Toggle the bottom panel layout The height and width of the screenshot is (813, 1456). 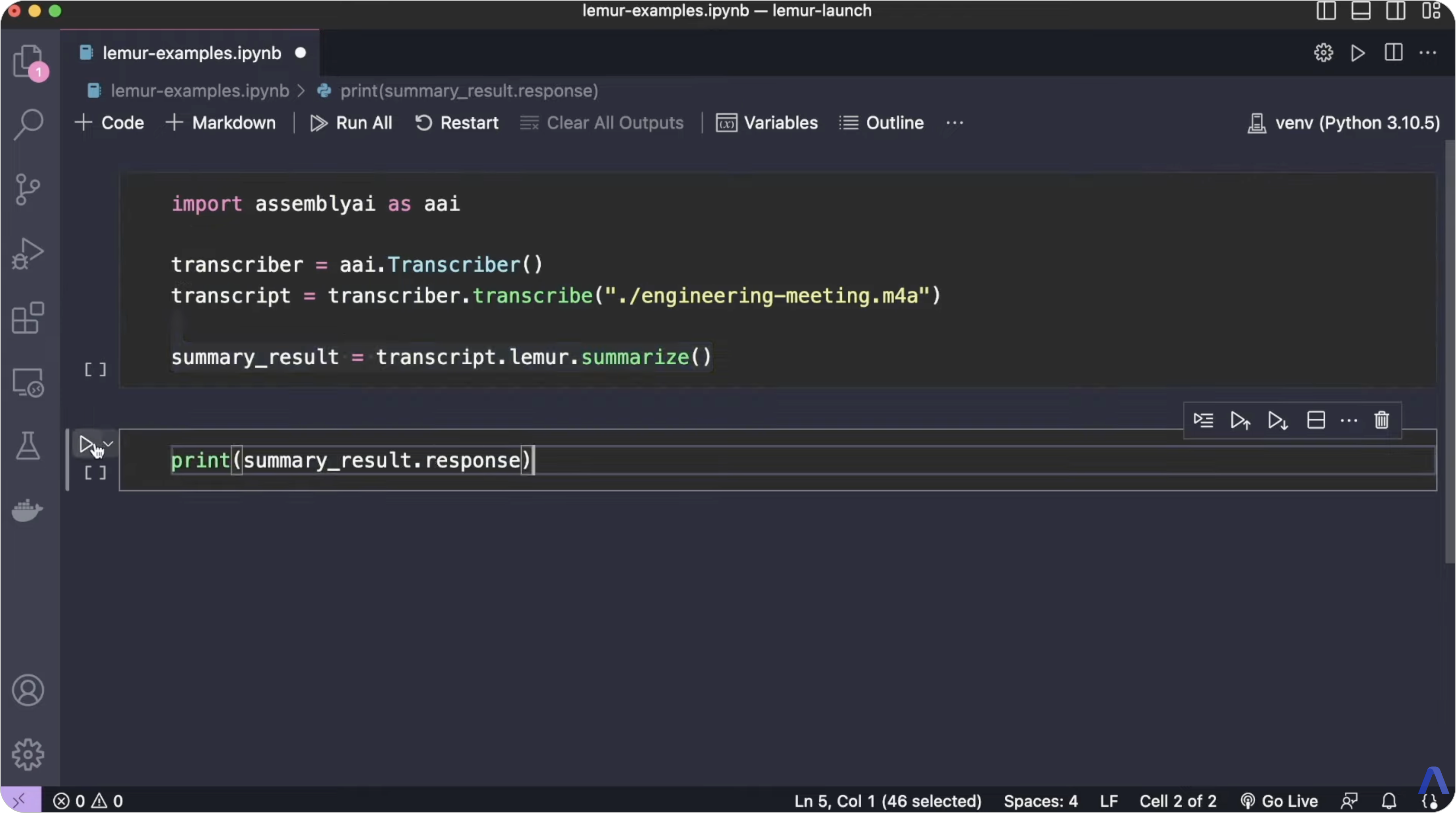(x=1361, y=11)
